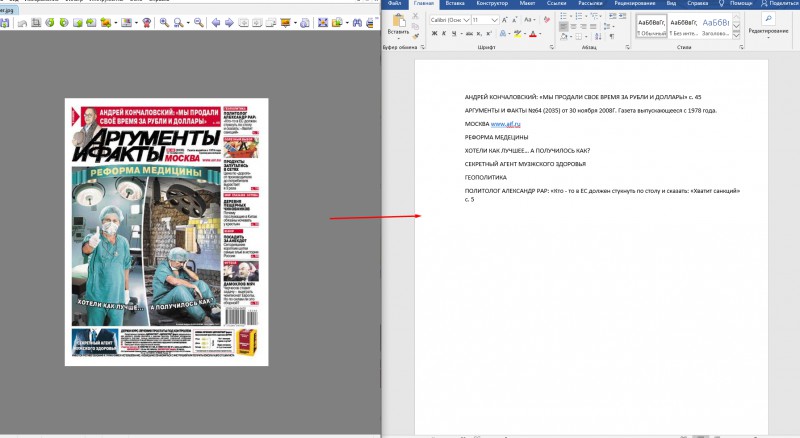Viewport: 800px width, 438px height.
Task: Go to previous image with left arrow
Action: (x=216, y=22)
